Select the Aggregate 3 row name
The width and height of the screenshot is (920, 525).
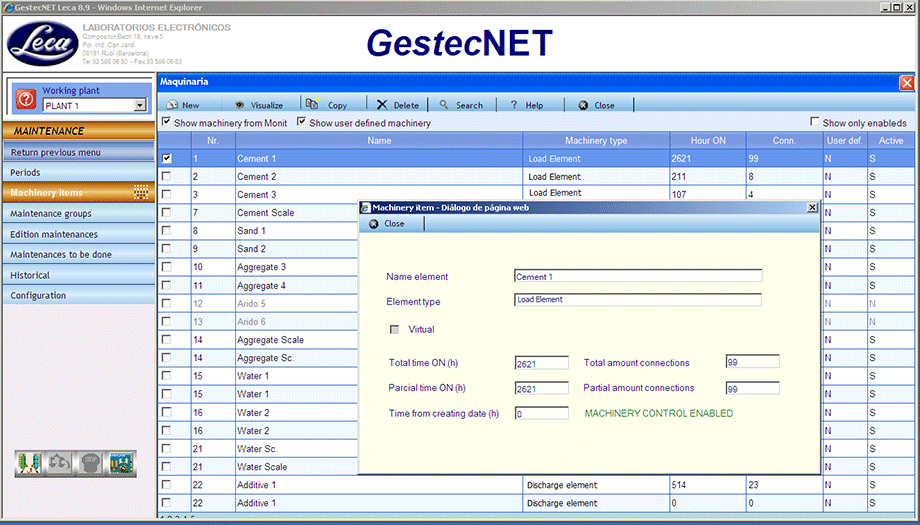pyautogui.click(x=261, y=267)
